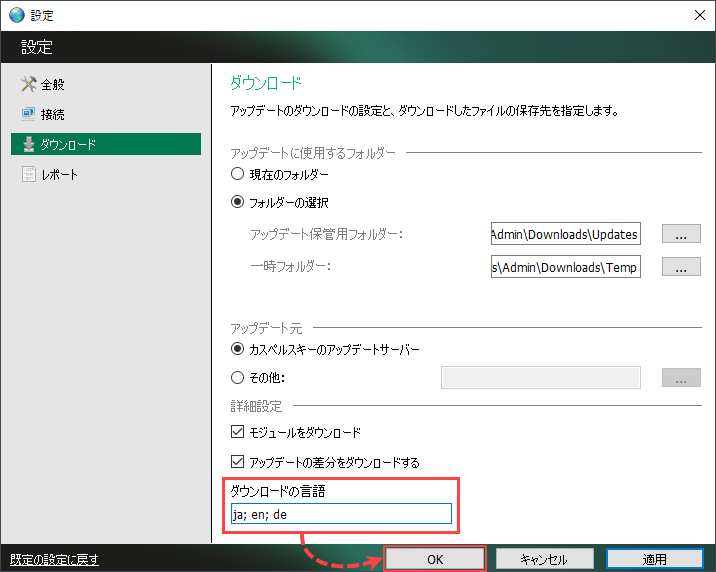The height and width of the screenshot is (572, 716).
Task: Click 既定の設定に戻す link
Action: point(54,560)
